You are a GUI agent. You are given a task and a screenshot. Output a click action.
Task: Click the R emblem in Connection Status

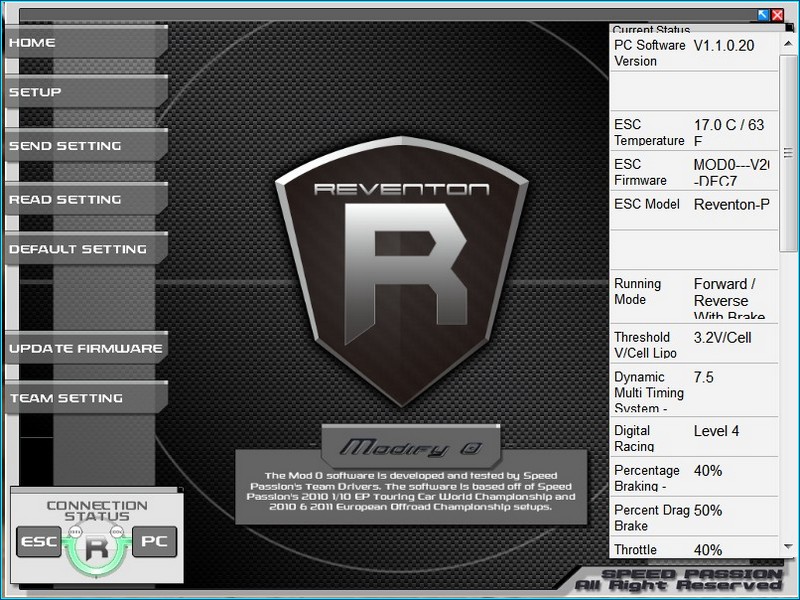pos(96,548)
